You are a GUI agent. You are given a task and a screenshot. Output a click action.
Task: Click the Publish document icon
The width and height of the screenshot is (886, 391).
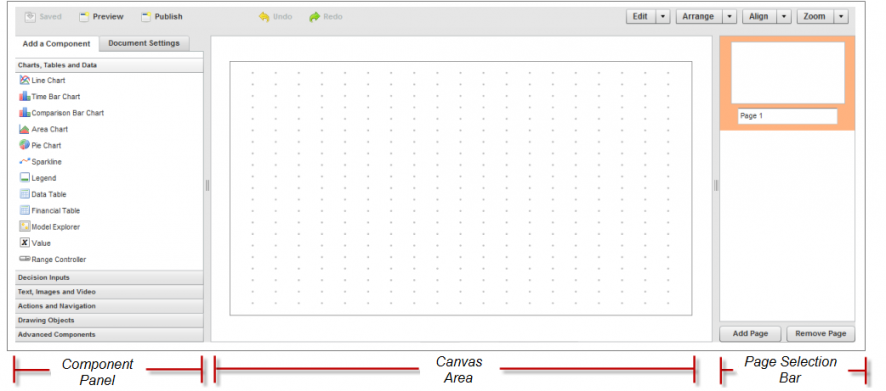tap(146, 17)
